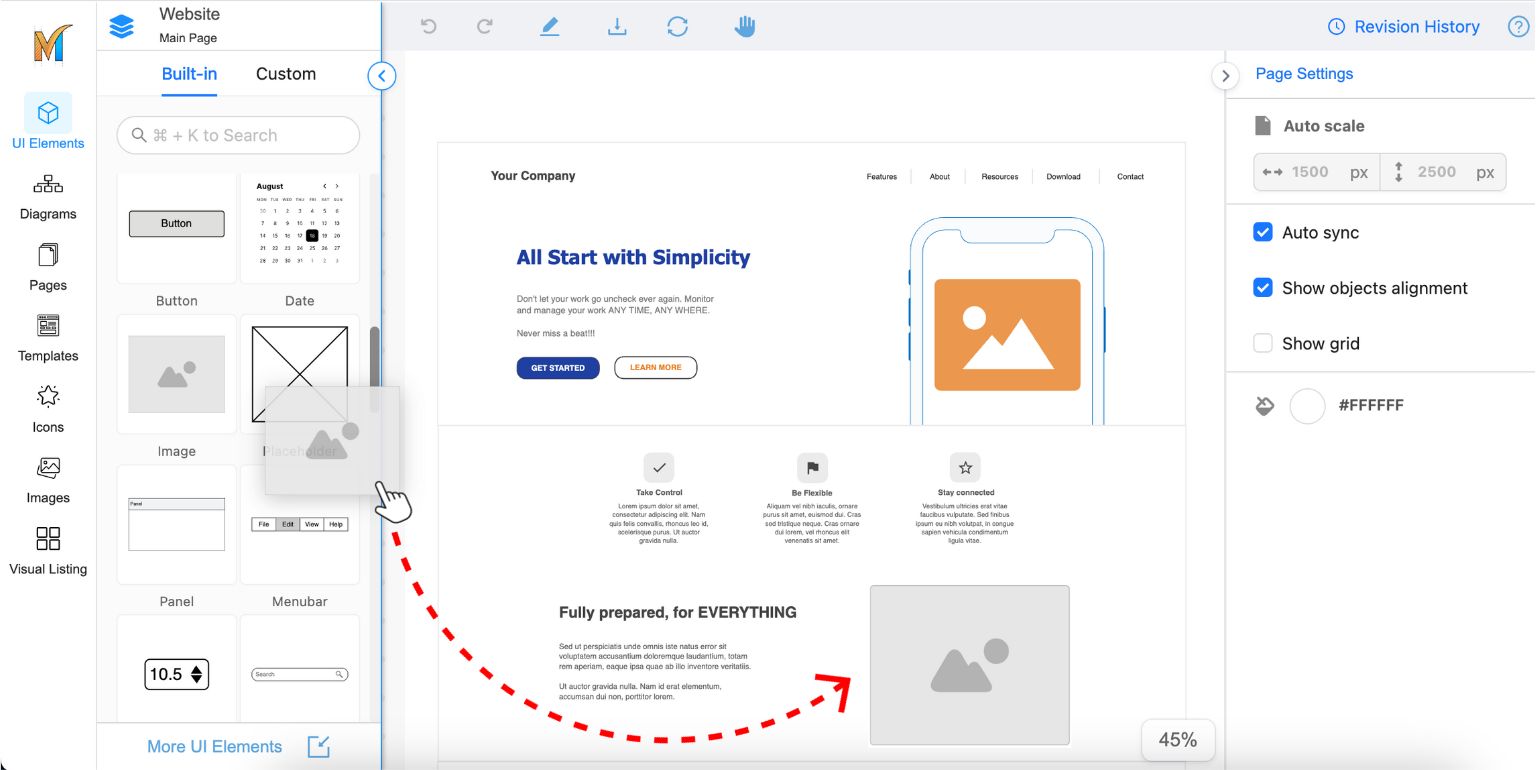Switch to the Built-in tab
The image size is (1536, 770).
point(189,74)
